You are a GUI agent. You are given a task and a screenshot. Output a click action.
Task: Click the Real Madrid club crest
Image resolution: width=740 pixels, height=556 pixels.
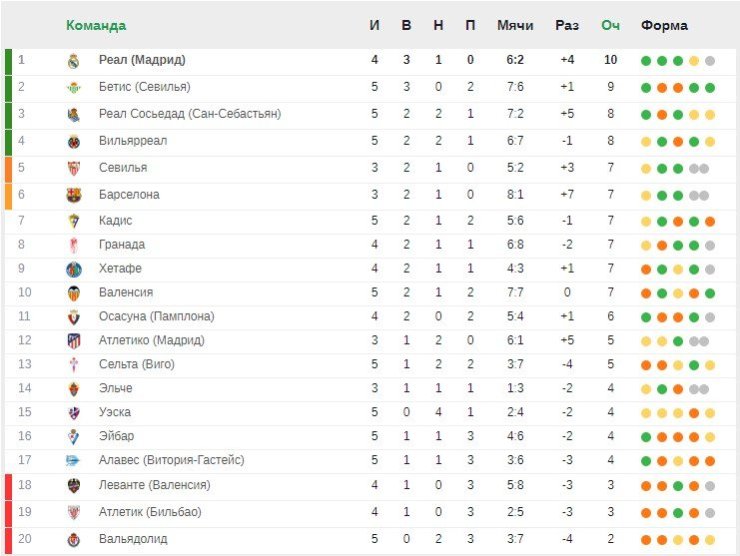point(74,61)
